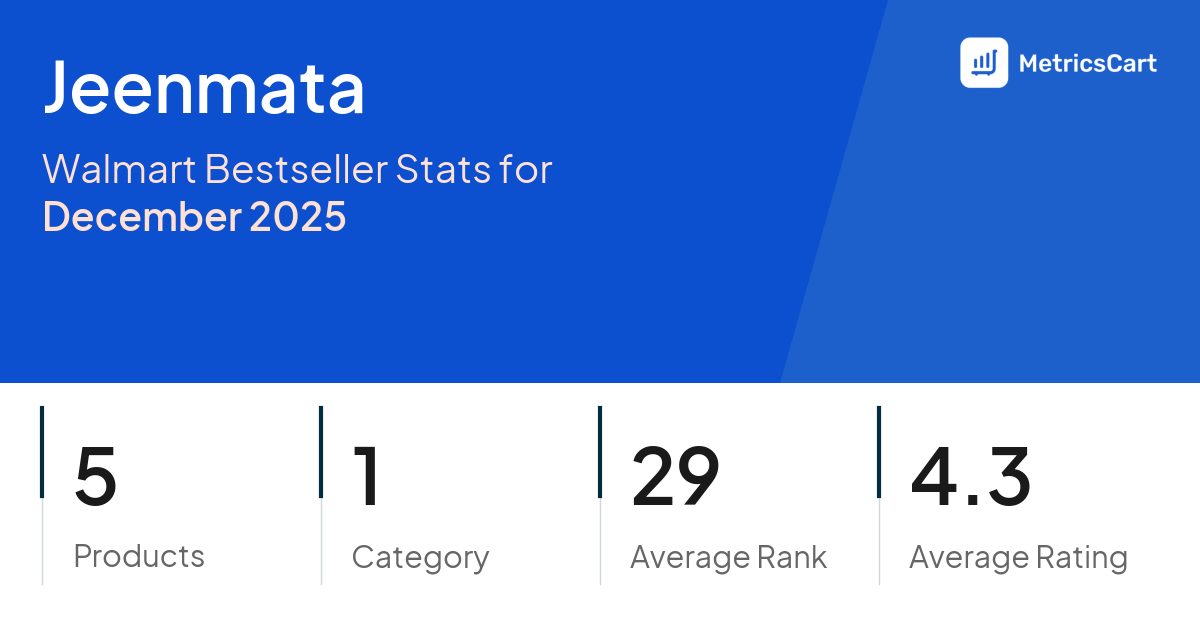The height and width of the screenshot is (628, 1200).
Task: Click the average rating value 4.3
Action: click(x=970, y=477)
